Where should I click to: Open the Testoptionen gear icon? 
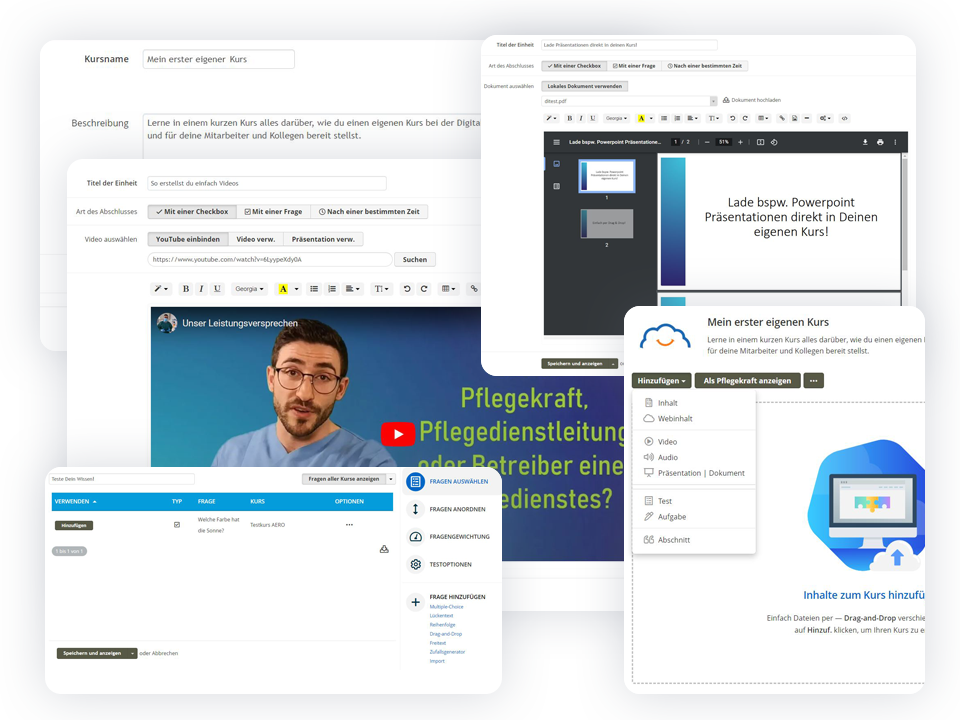[x=416, y=564]
